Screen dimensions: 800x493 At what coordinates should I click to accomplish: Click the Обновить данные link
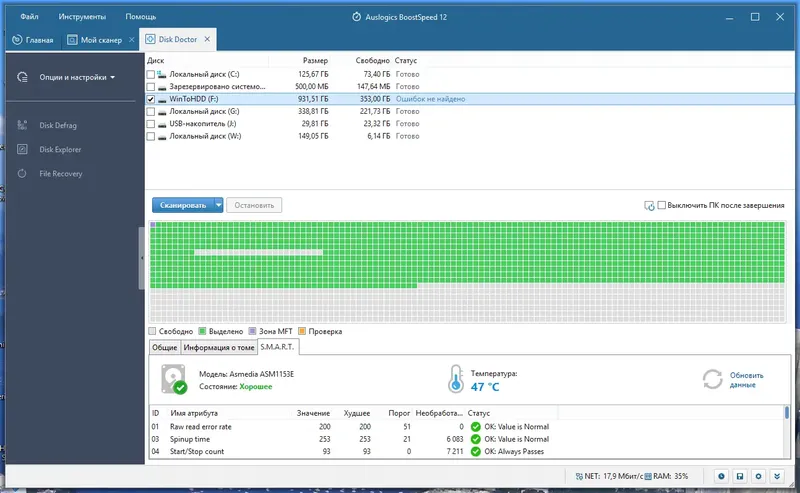pyautogui.click(x=746, y=380)
